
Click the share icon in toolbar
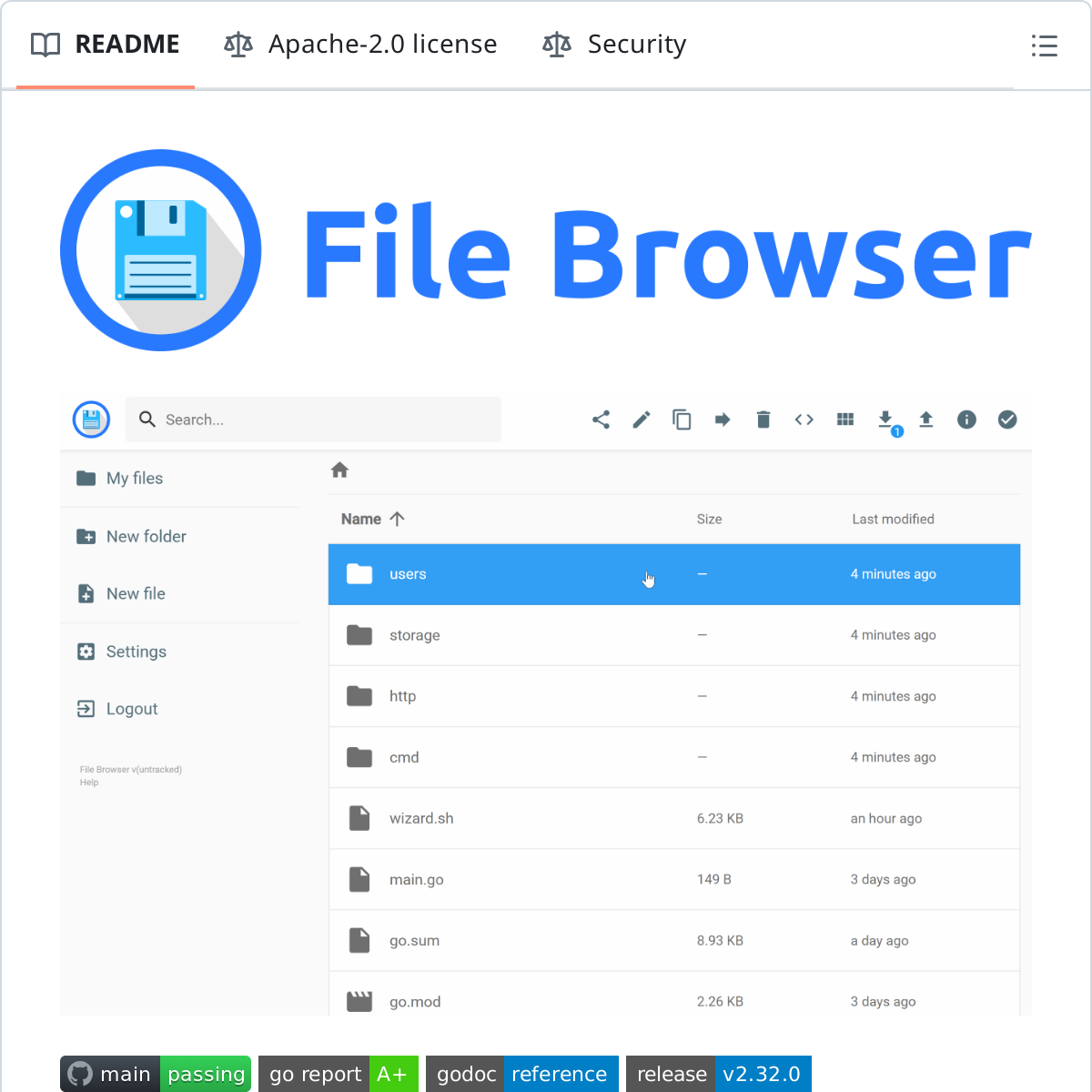click(601, 420)
